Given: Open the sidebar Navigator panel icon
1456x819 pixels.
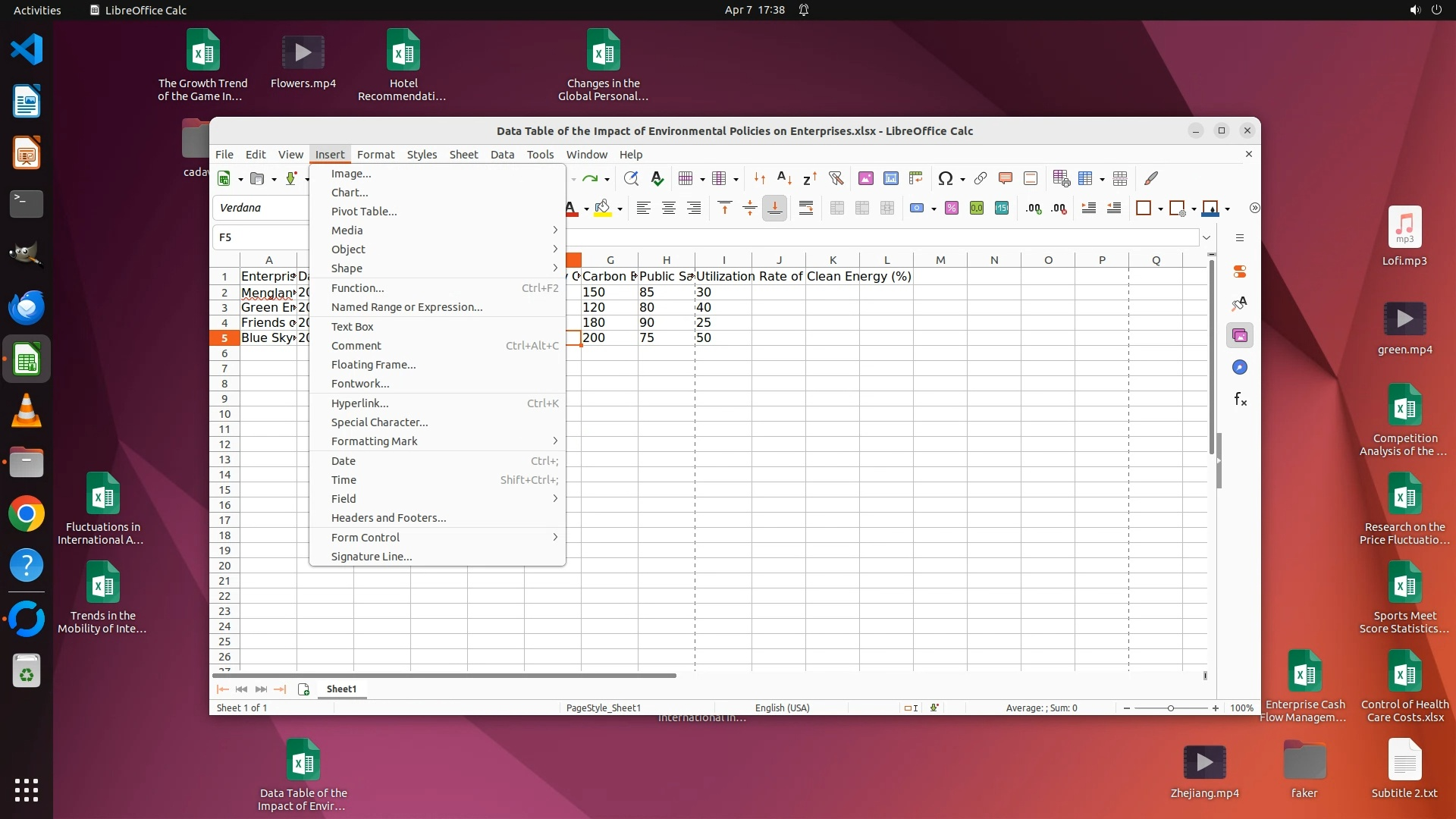Looking at the screenshot, I should click(1240, 368).
